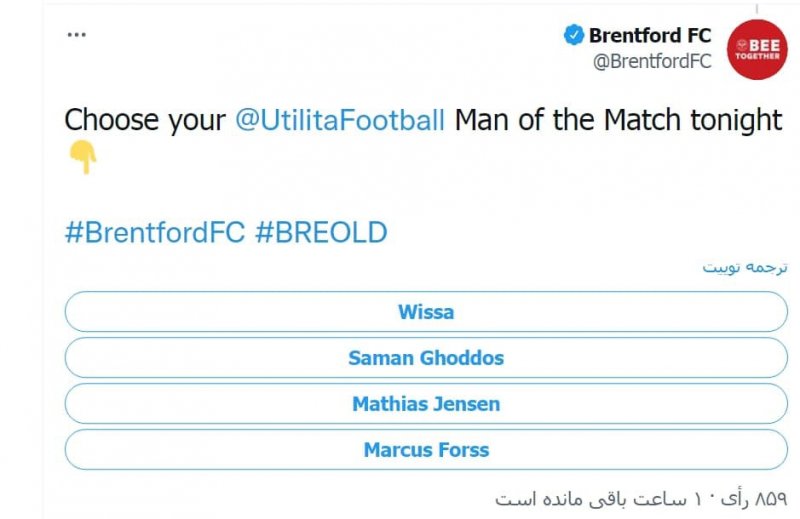Viewport: 800px width, 519px height.
Task: Open the @UtilitaFootball mention
Action: [x=340, y=121]
